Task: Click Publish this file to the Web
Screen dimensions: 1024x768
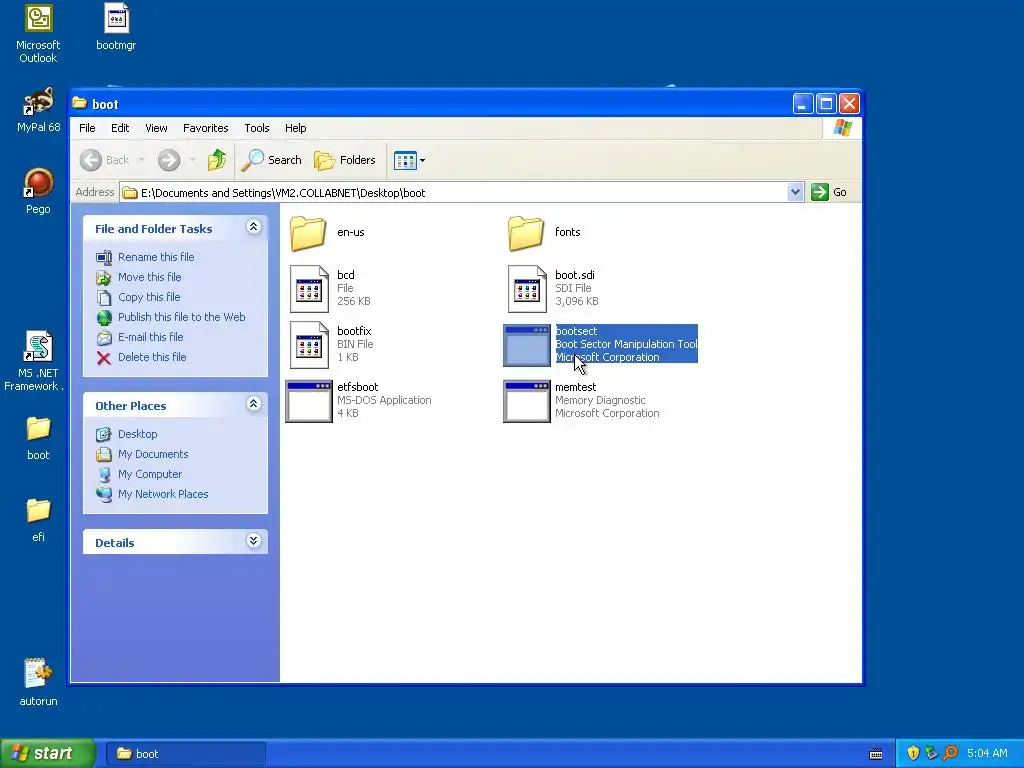Action: [x=182, y=317]
